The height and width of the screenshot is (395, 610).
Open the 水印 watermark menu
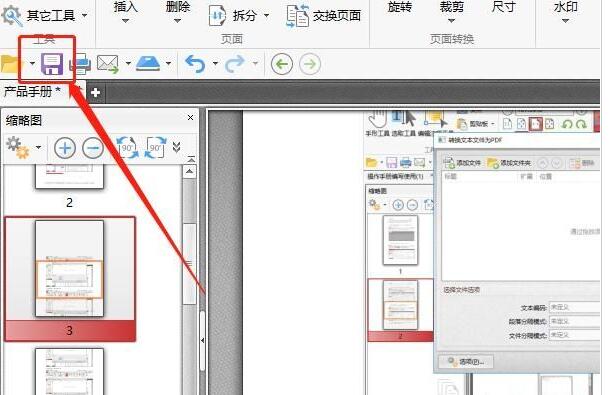566,12
